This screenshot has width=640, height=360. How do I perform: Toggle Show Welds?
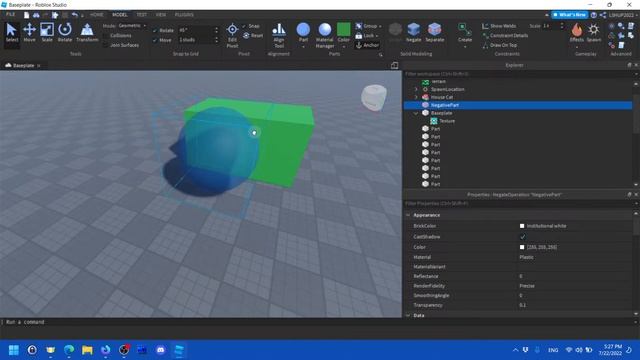point(499,26)
